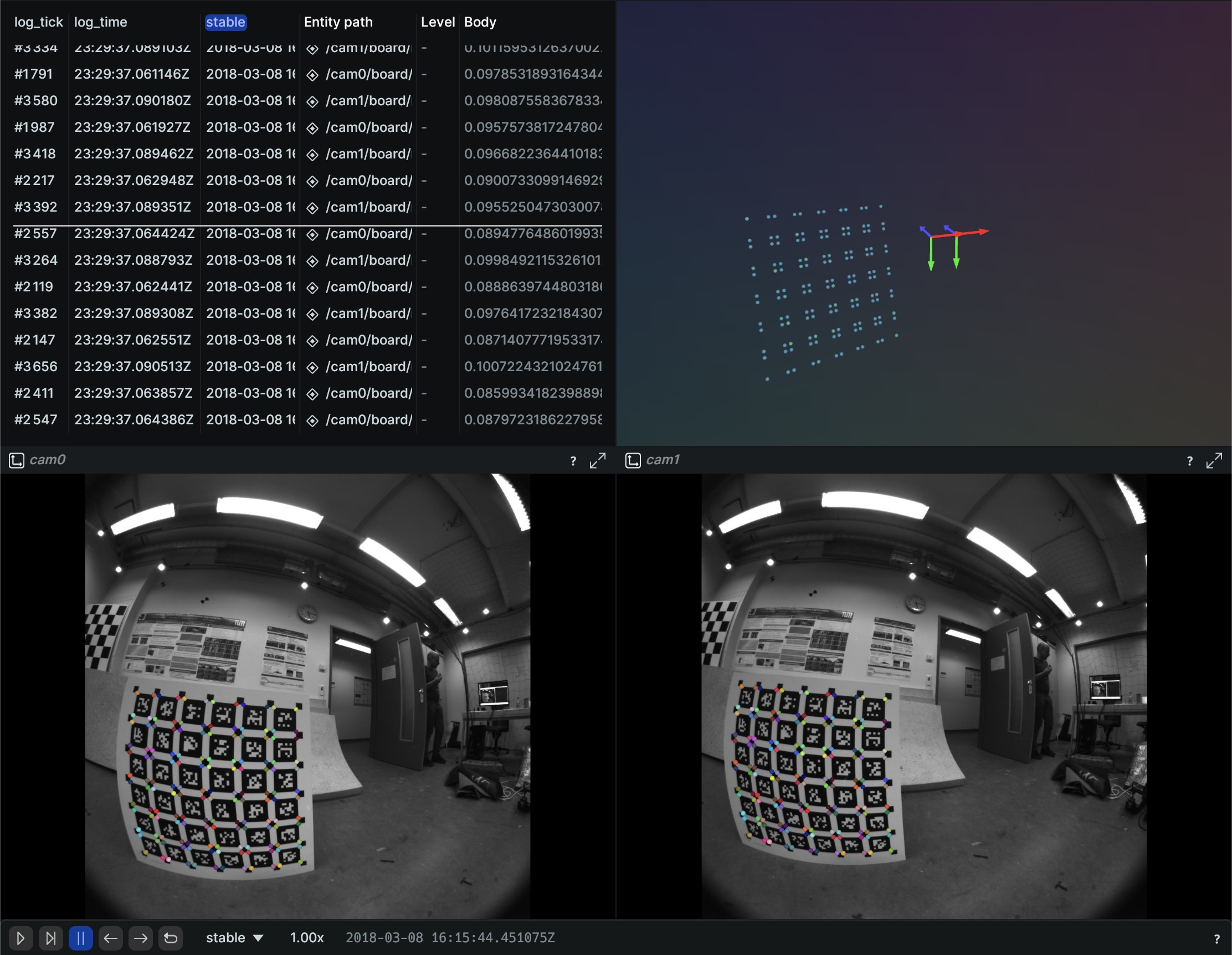The width and height of the screenshot is (1232, 955).
Task: Click the highlighted stable column header
Action: pyautogui.click(x=225, y=22)
